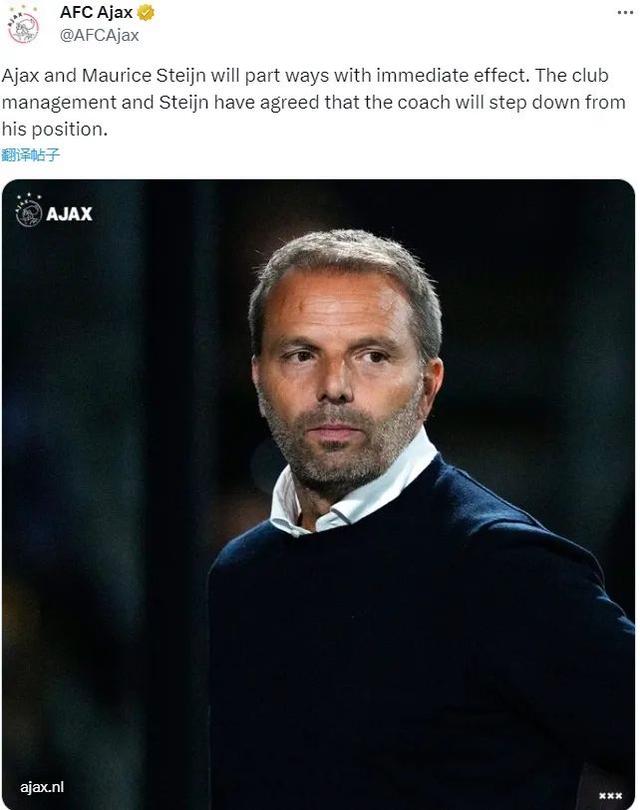Click the three-cross mark in photo corner
640x810 pixels.
[x=611, y=795]
